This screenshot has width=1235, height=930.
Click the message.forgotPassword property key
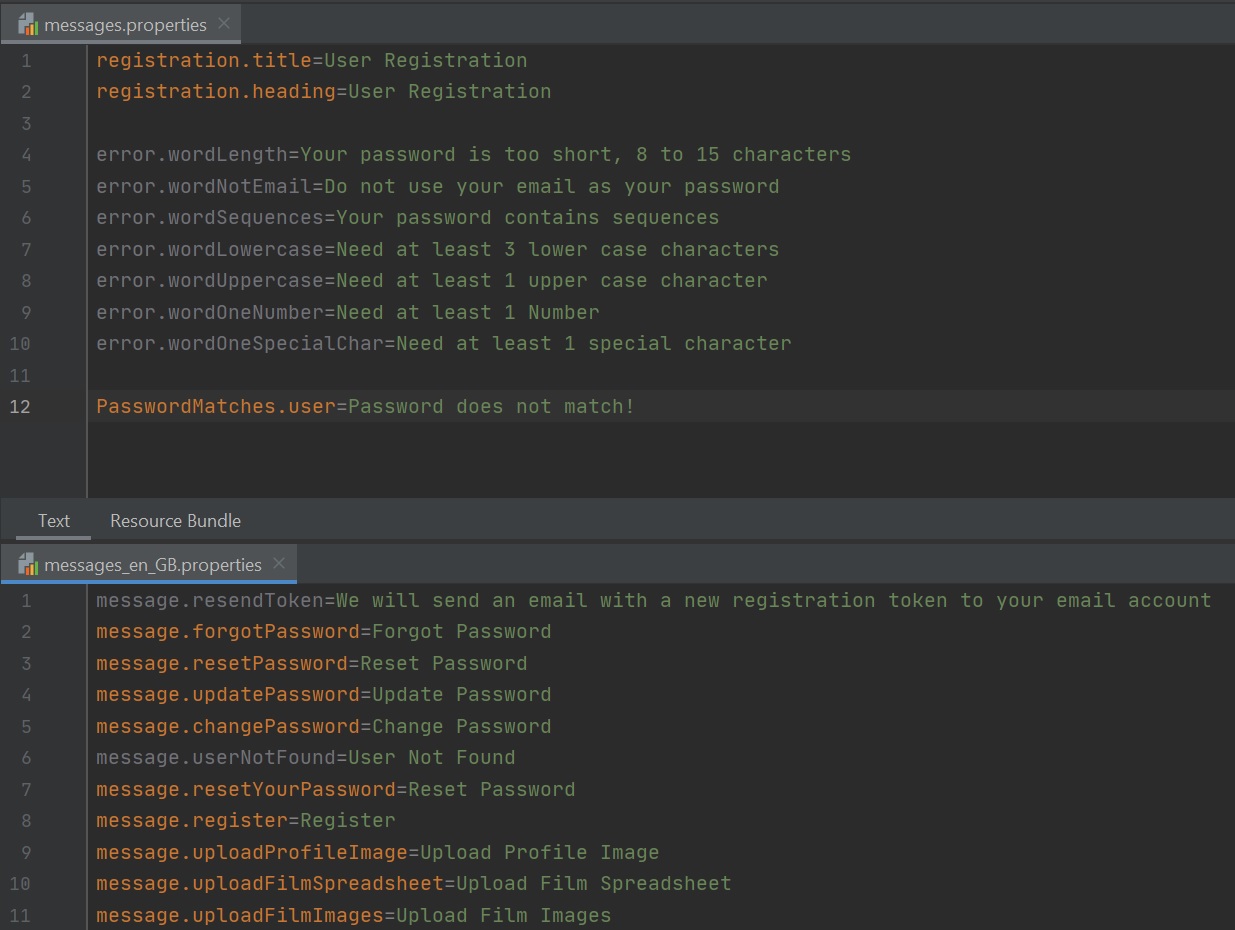click(227, 632)
